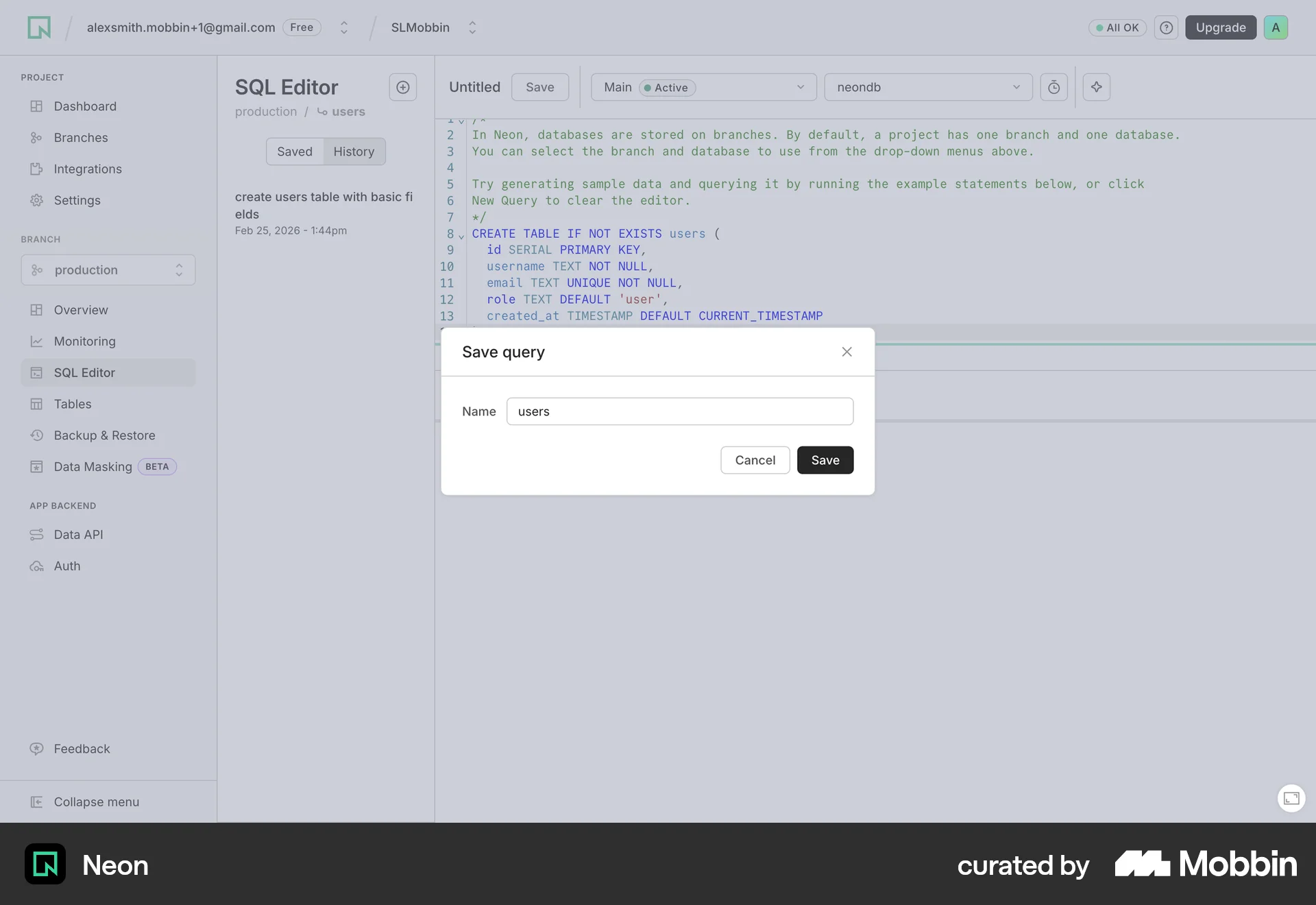Click the Branches icon in sidebar

click(36, 138)
